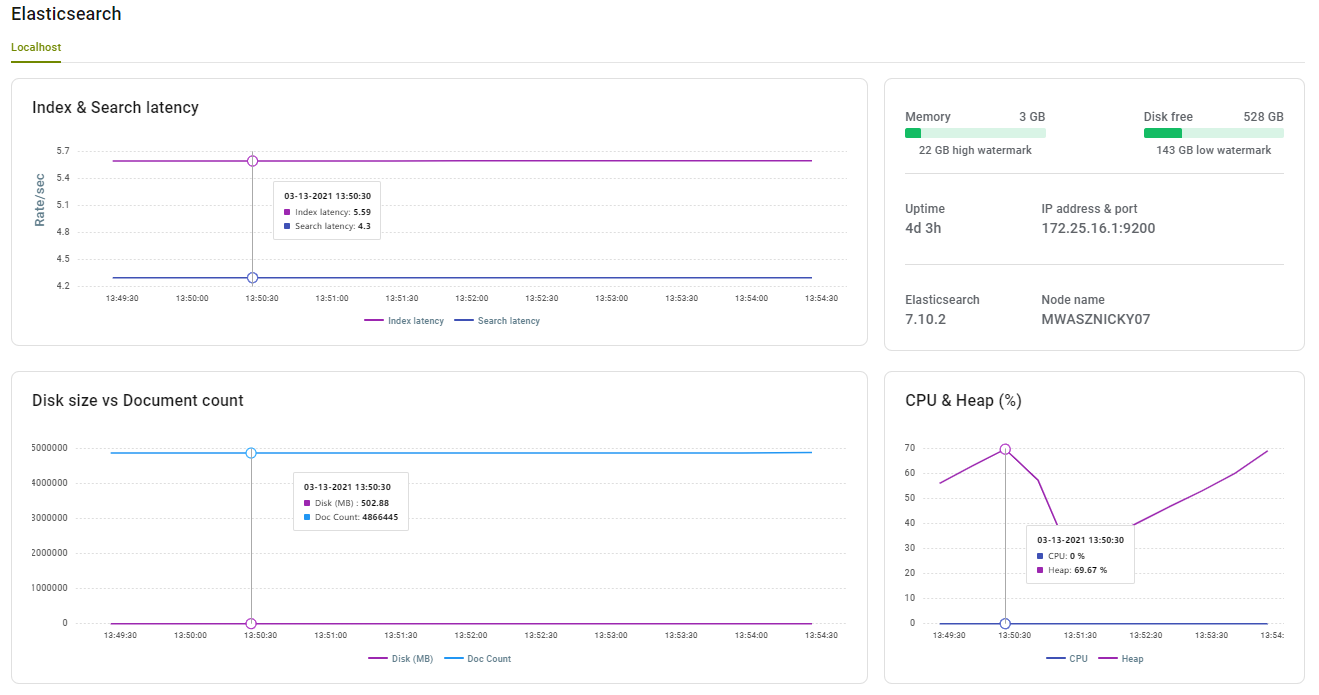The width and height of the screenshot is (1319, 695).
Task: Click the Elasticsearch page heading
Action: point(66,14)
